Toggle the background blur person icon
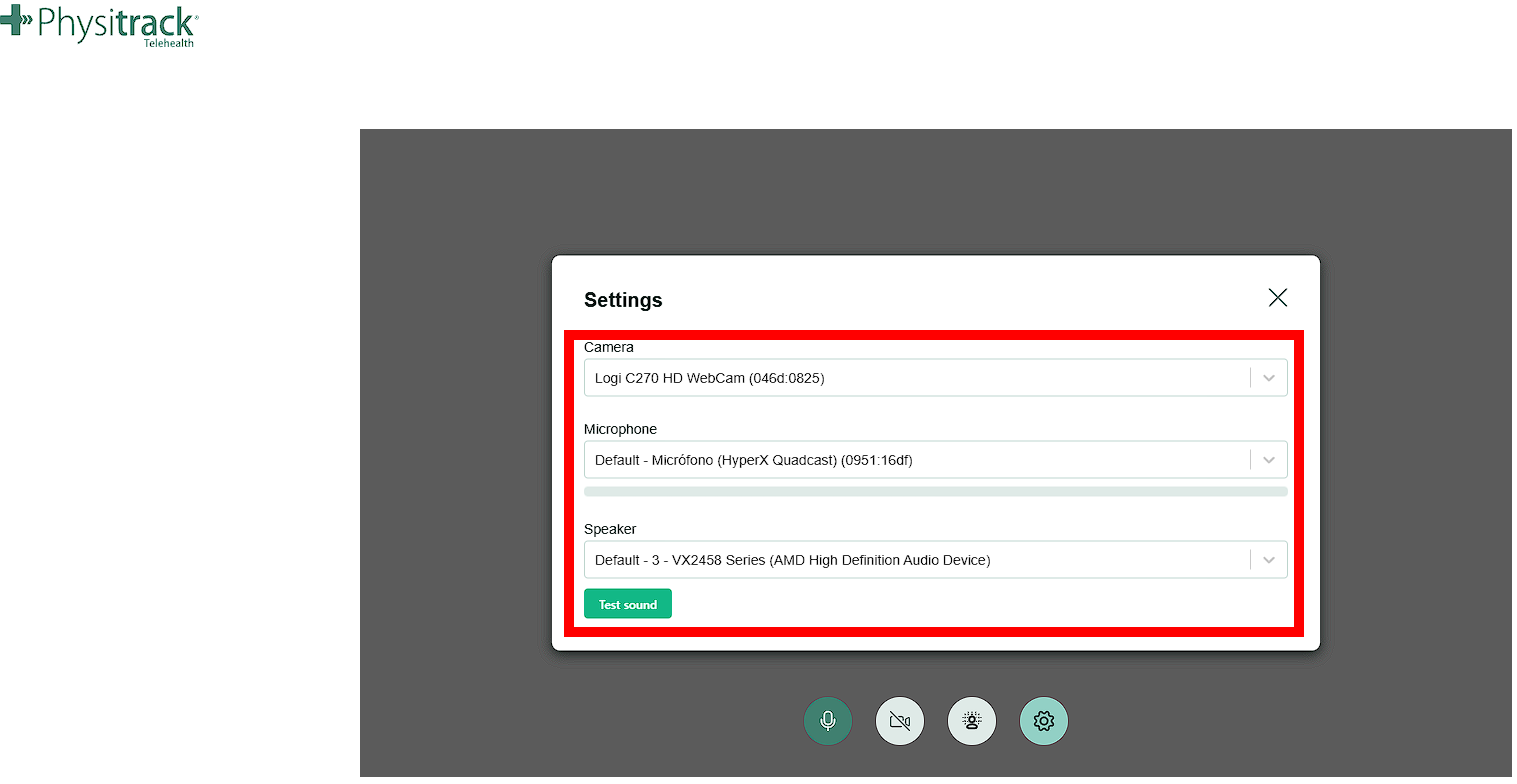 coord(972,721)
